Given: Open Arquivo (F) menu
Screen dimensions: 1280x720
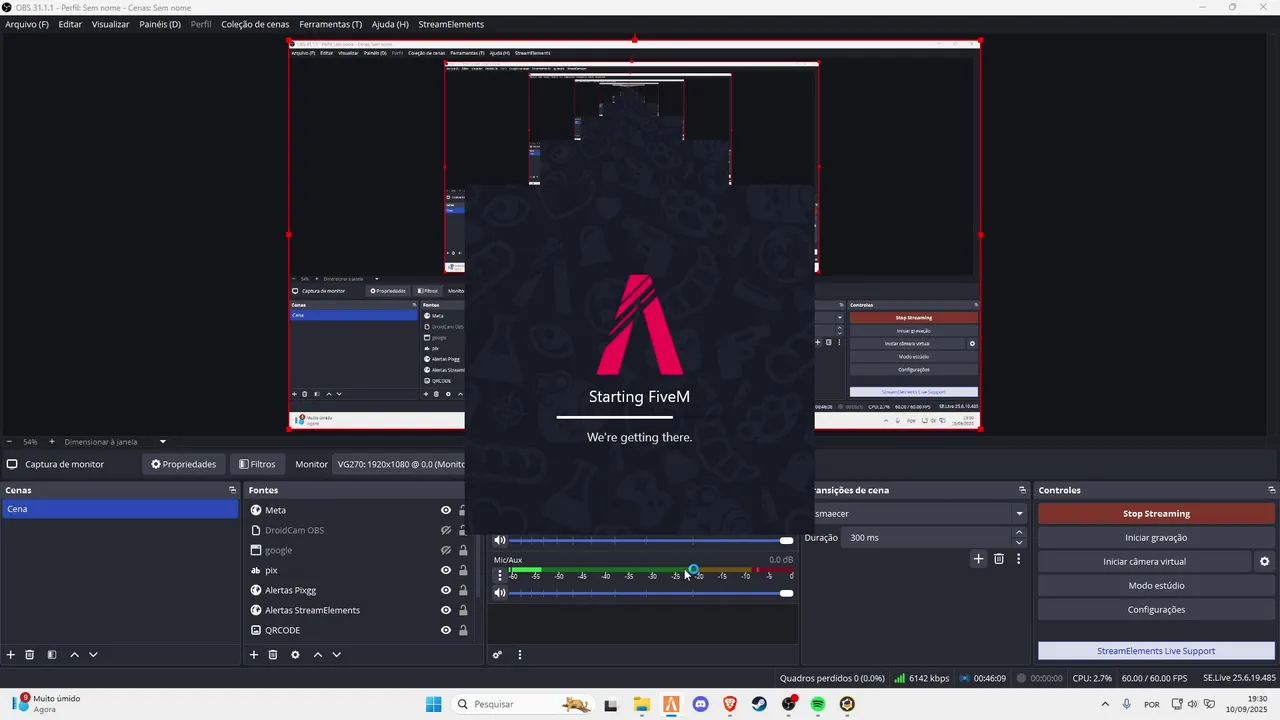Looking at the screenshot, I should pyautogui.click(x=27, y=24).
